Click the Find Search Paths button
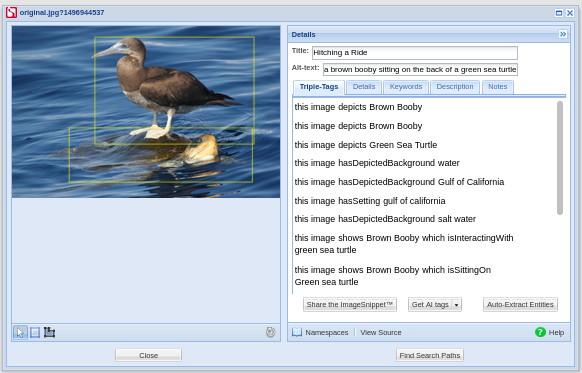The height and width of the screenshot is (373, 582). pyautogui.click(x=429, y=356)
